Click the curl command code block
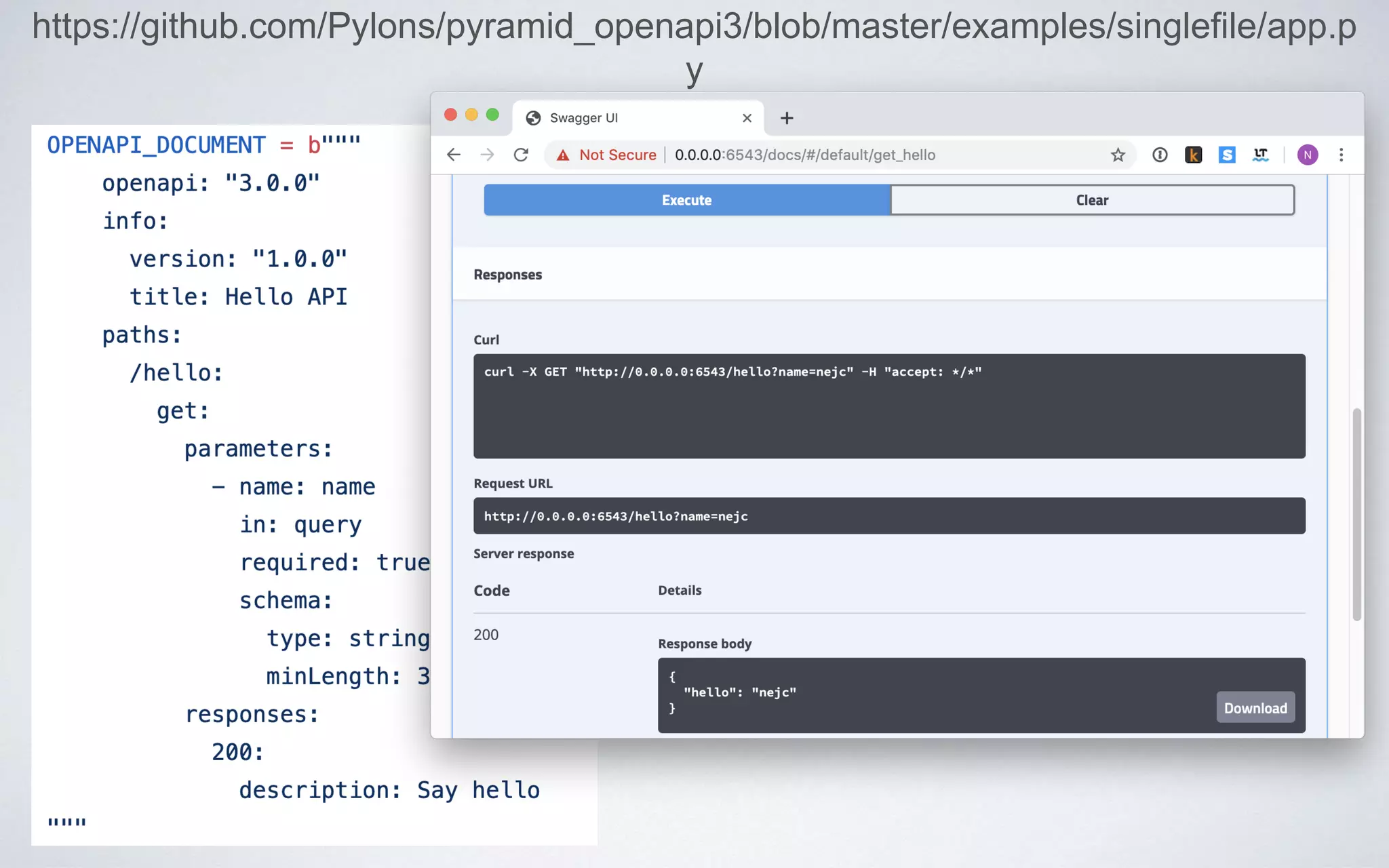1389x868 pixels. coord(889,406)
